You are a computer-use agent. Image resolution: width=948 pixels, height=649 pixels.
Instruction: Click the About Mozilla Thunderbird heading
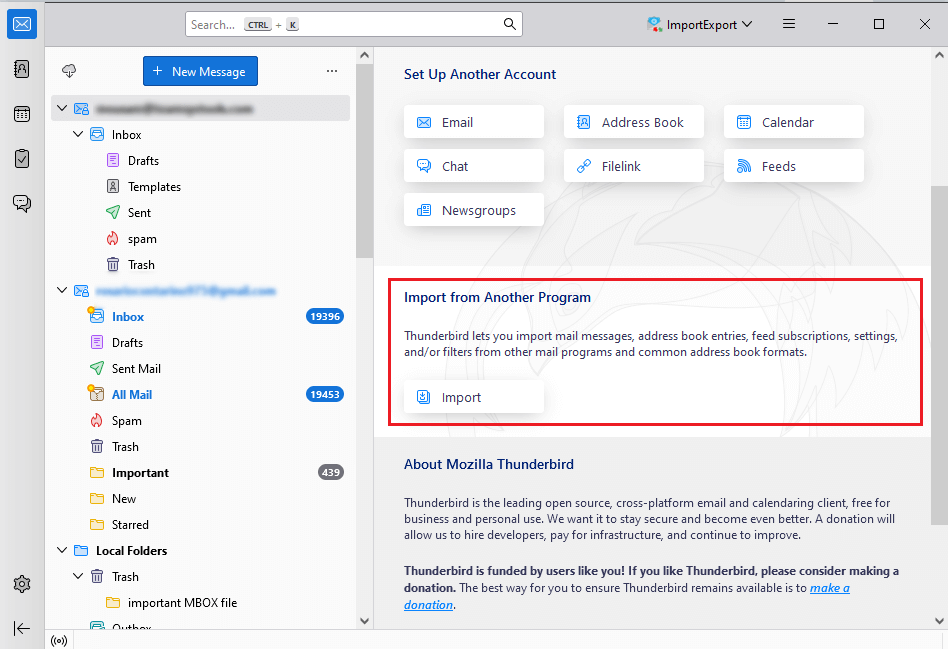[489, 464]
